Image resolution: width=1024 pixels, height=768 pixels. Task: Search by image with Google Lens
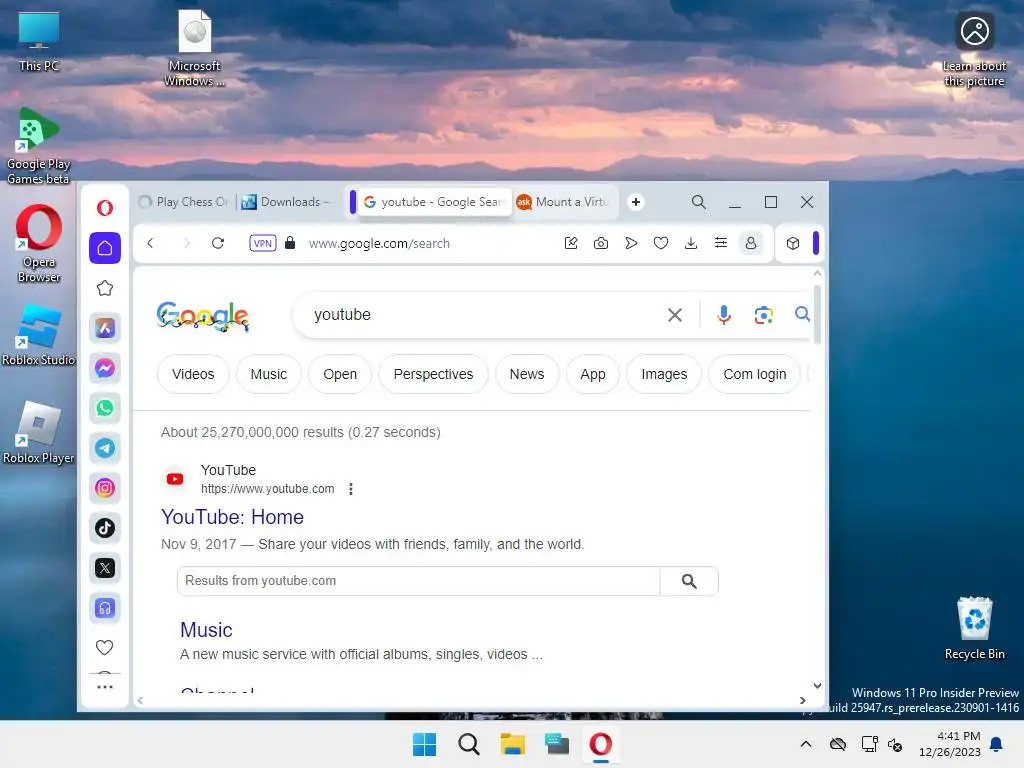tap(763, 315)
